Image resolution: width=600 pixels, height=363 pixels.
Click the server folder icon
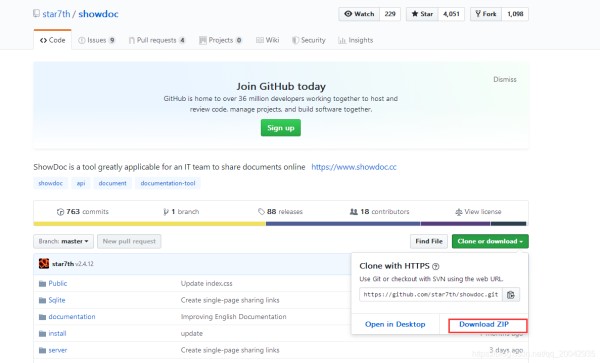tap(42, 350)
